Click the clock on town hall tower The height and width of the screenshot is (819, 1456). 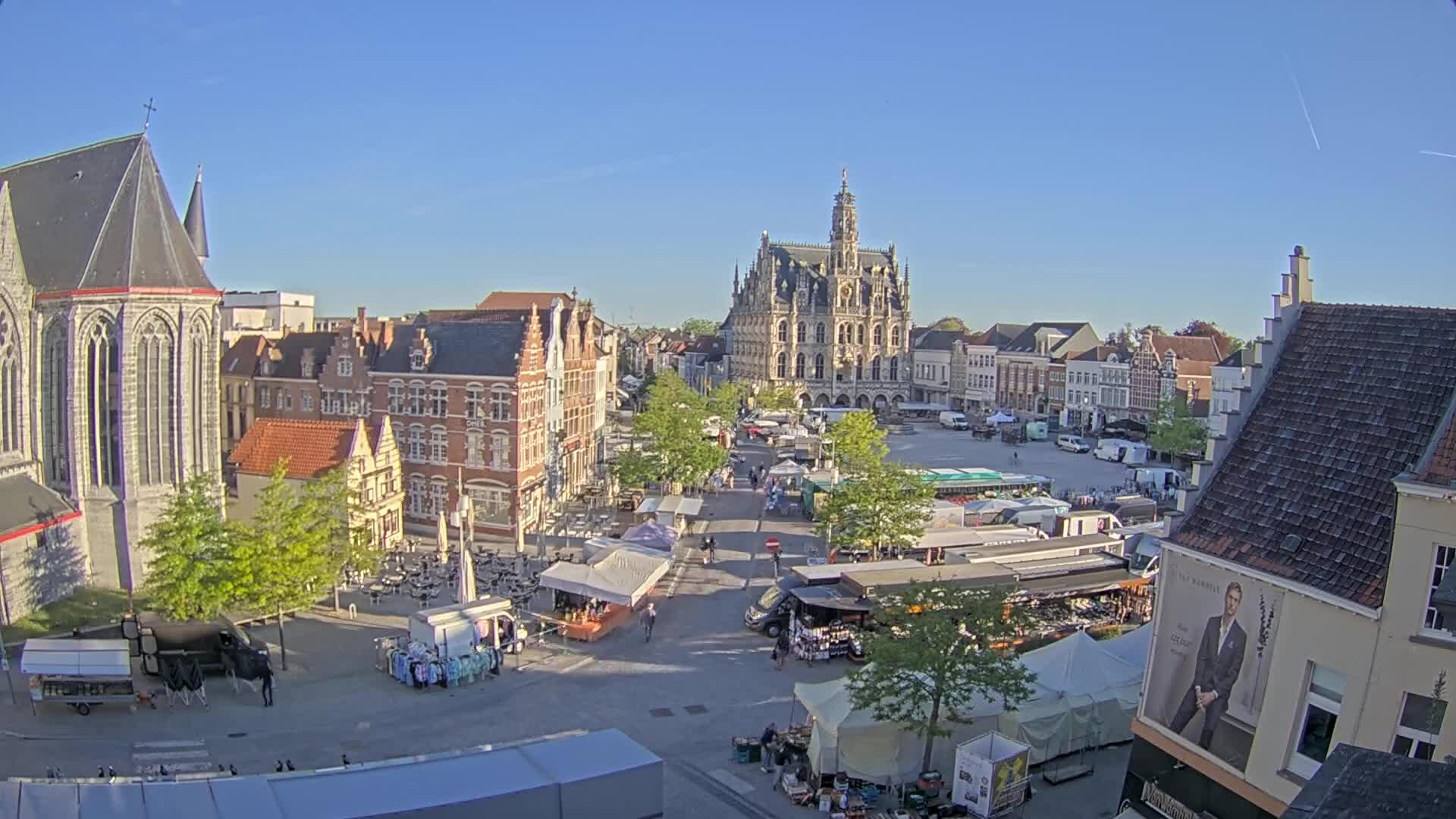click(843, 289)
